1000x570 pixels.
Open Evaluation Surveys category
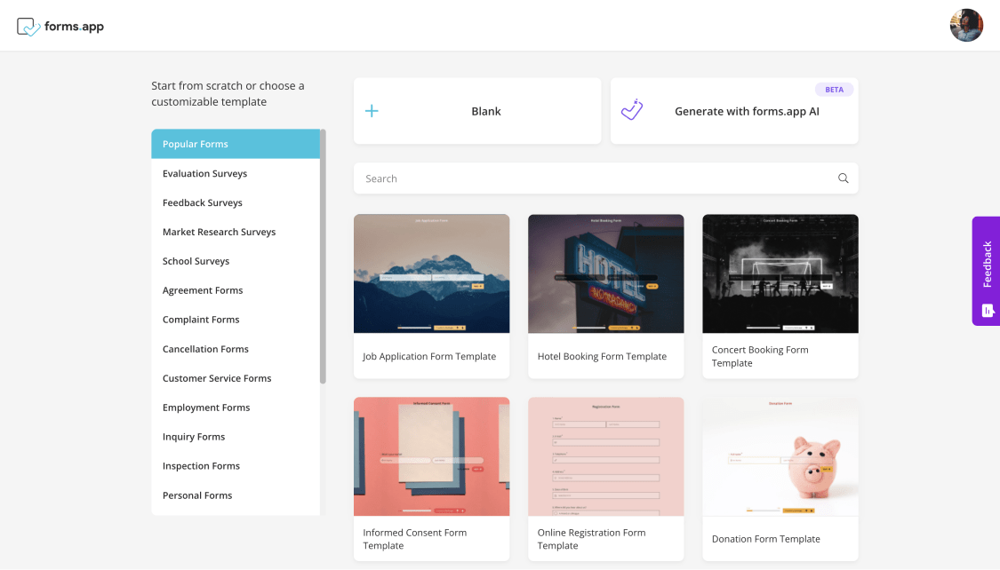205,173
